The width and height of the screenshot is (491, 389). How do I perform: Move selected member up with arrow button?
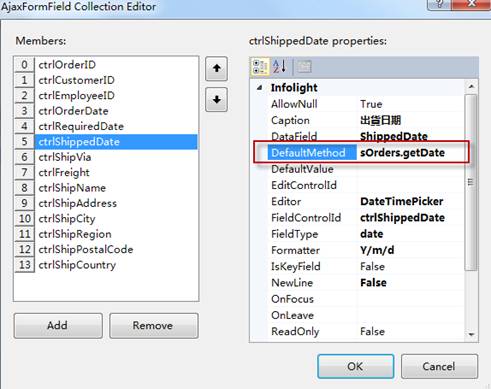(x=216, y=69)
